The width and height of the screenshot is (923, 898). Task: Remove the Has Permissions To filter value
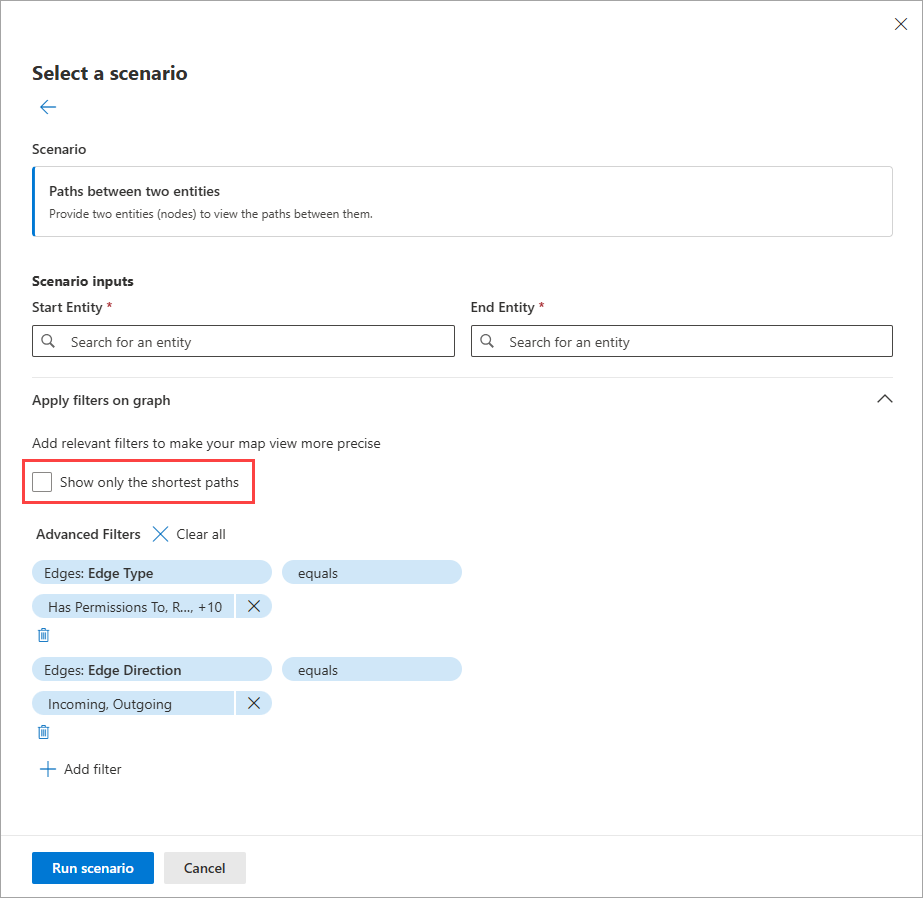click(254, 606)
